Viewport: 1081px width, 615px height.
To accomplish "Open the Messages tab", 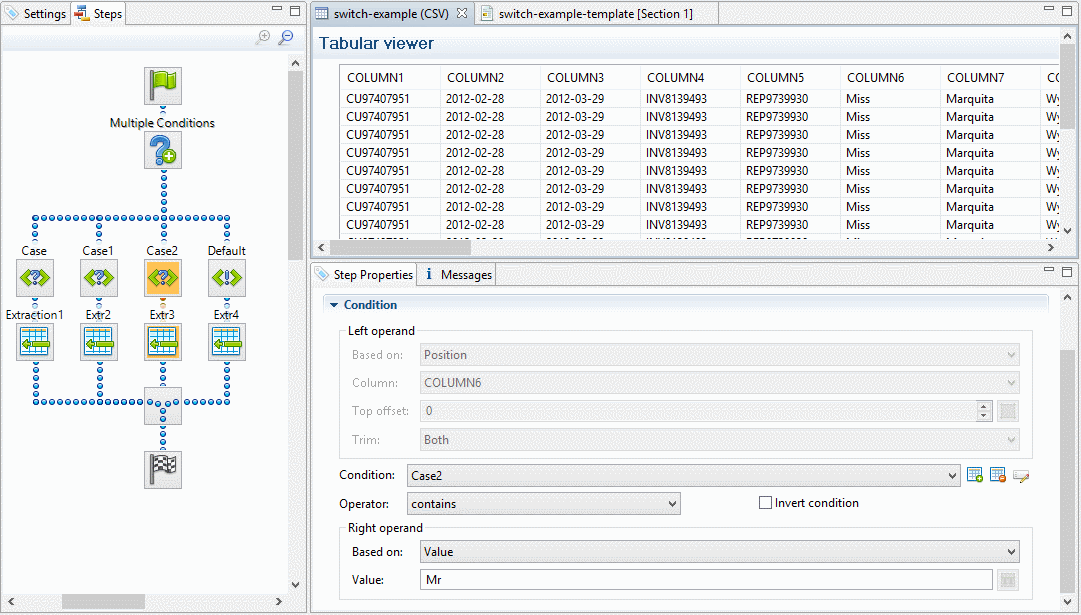I will pyautogui.click(x=458, y=275).
